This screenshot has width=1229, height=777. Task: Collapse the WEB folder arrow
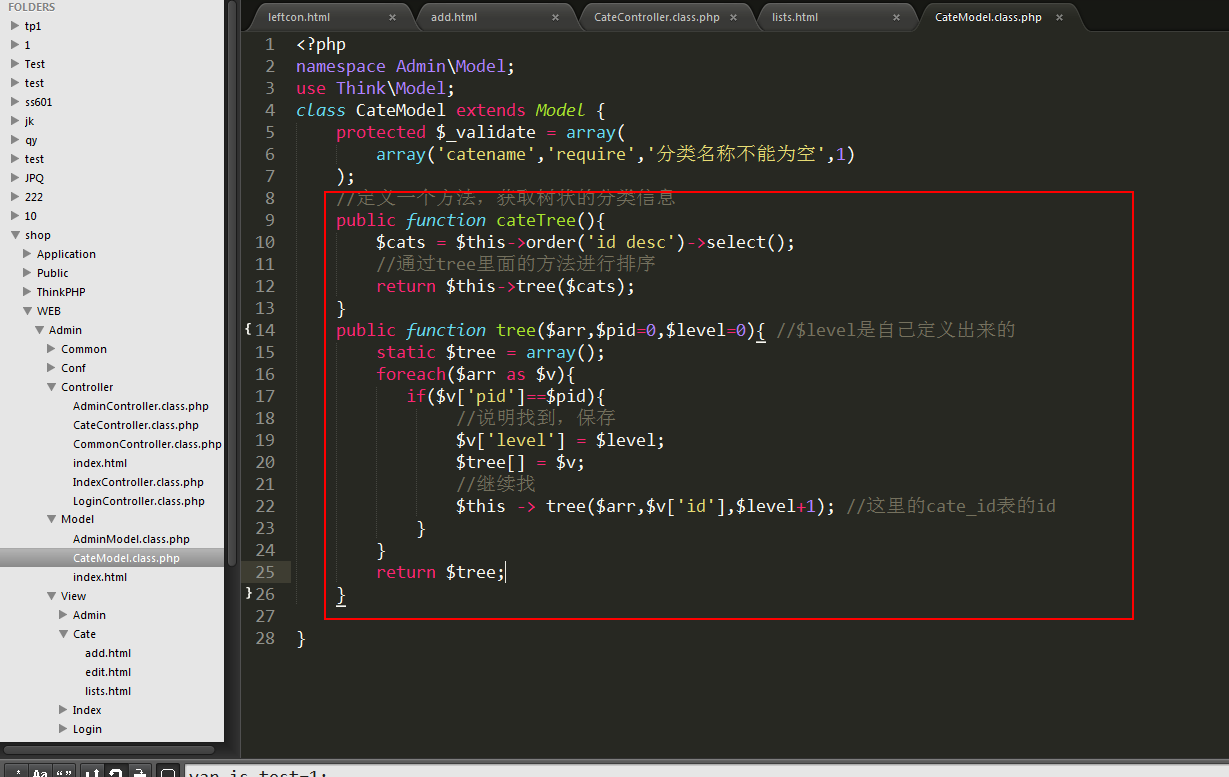point(27,311)
